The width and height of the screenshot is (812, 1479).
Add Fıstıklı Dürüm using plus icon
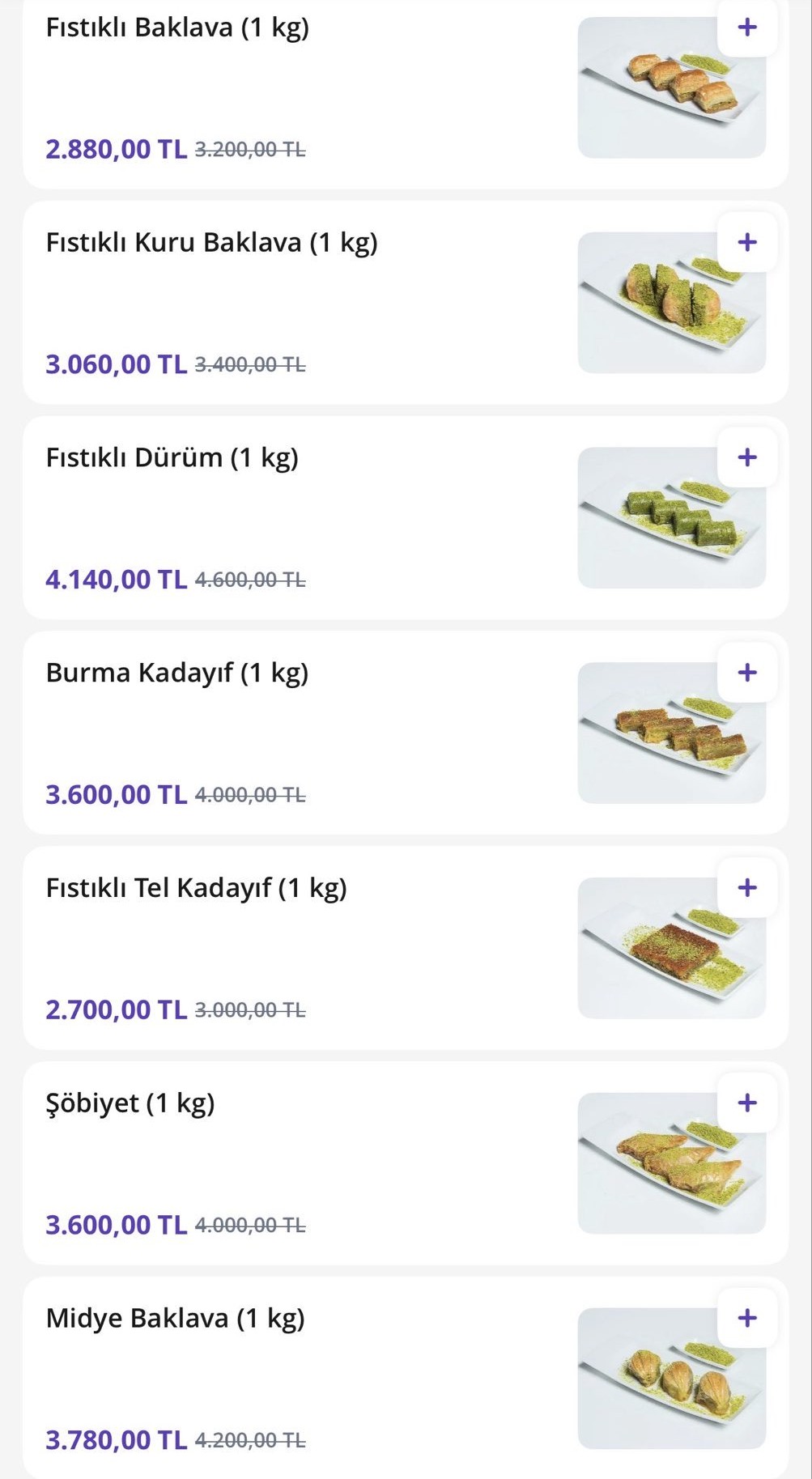(x=747, y=457)
